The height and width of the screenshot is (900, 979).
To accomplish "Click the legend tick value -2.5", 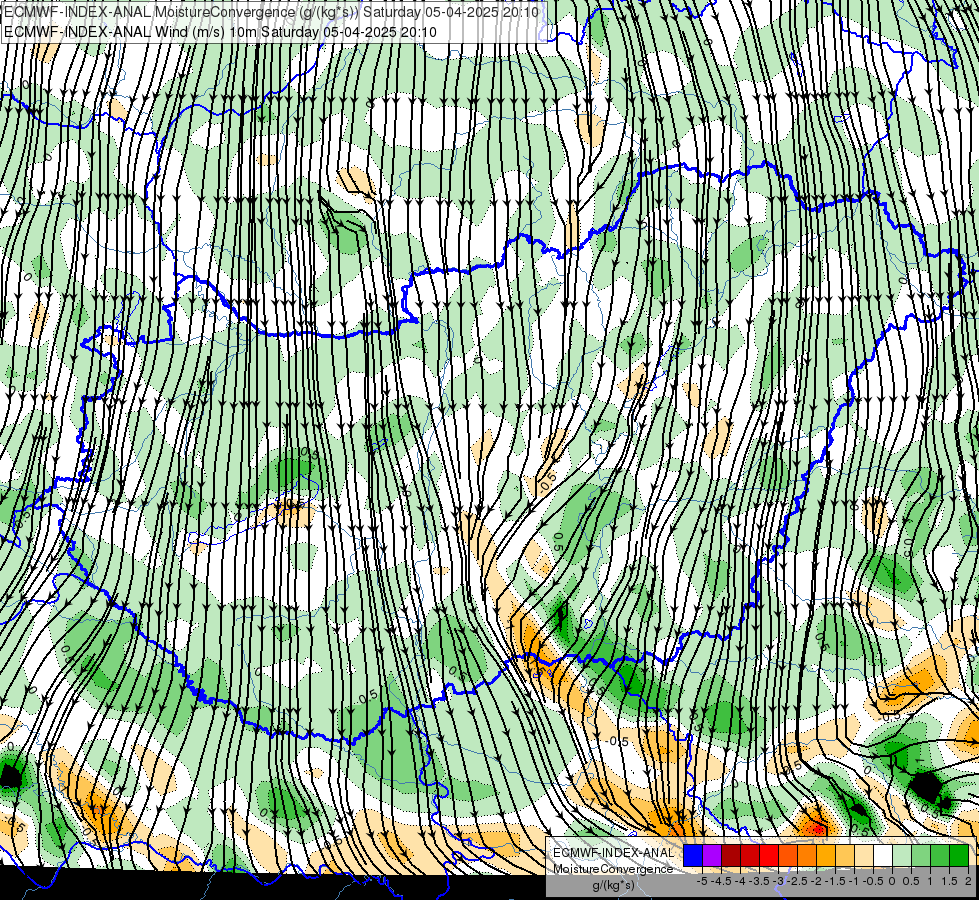I will click(x=797, y=881).
